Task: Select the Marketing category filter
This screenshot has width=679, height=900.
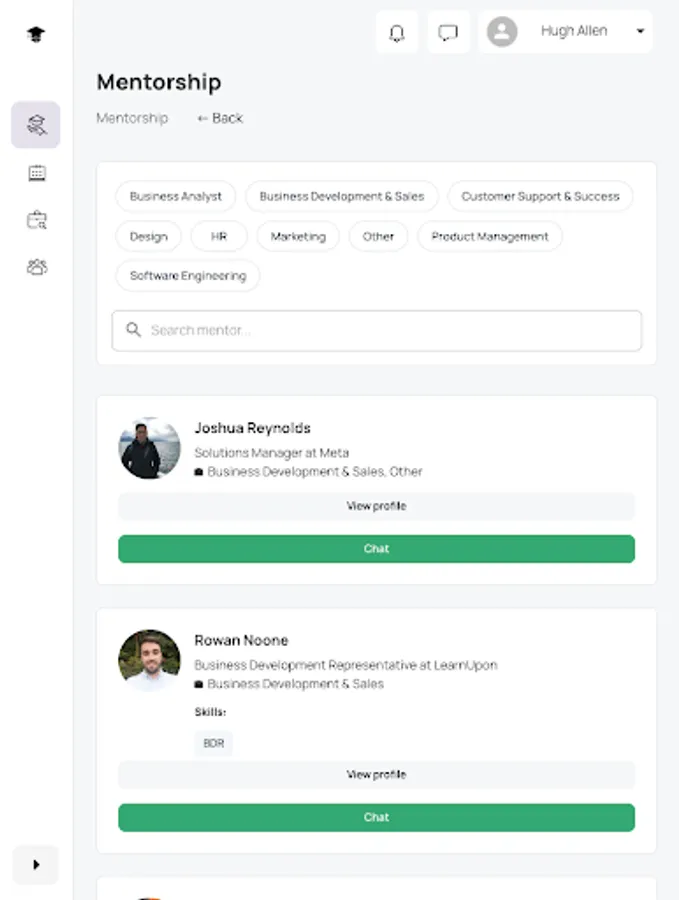Action: tap(298, 236)
